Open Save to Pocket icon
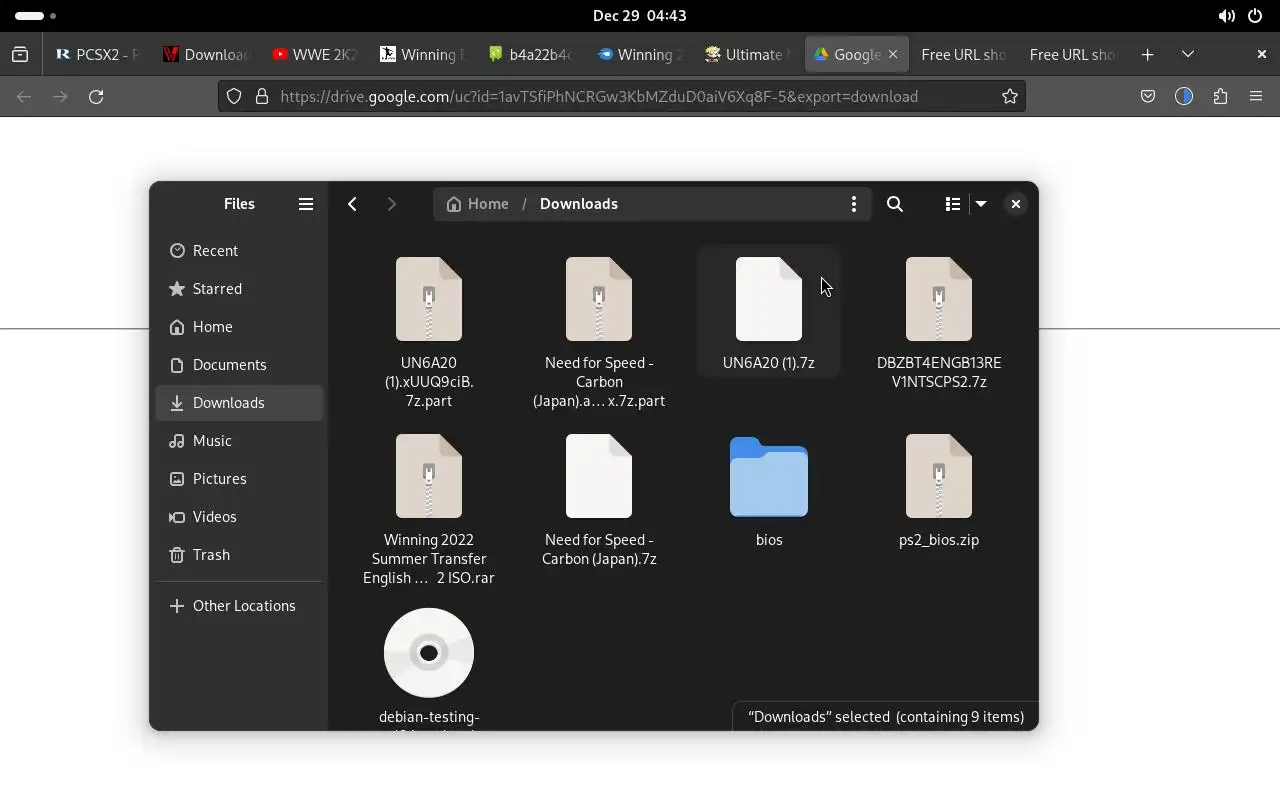 tap(1148, 97)
